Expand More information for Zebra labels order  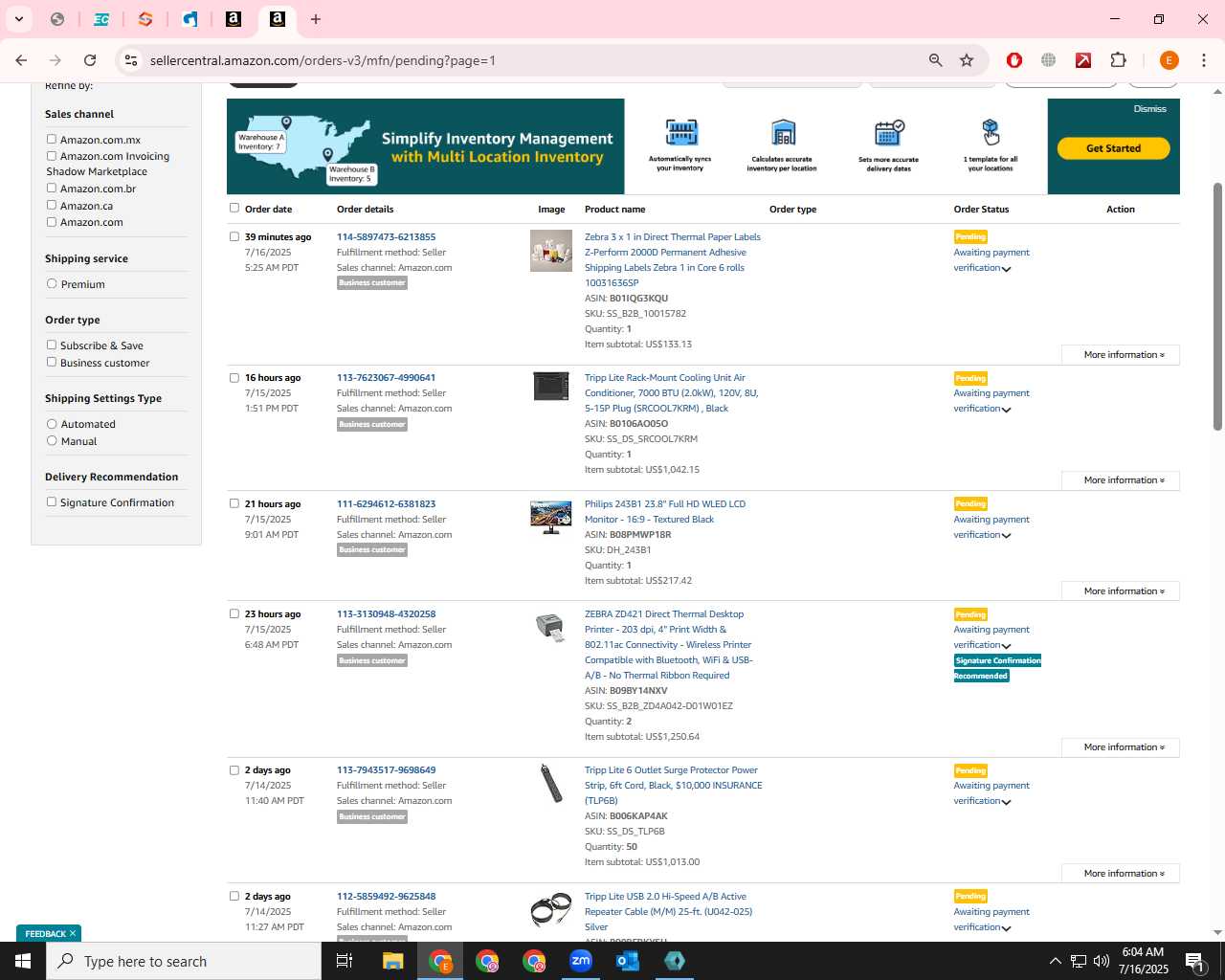click(1121, 355)
